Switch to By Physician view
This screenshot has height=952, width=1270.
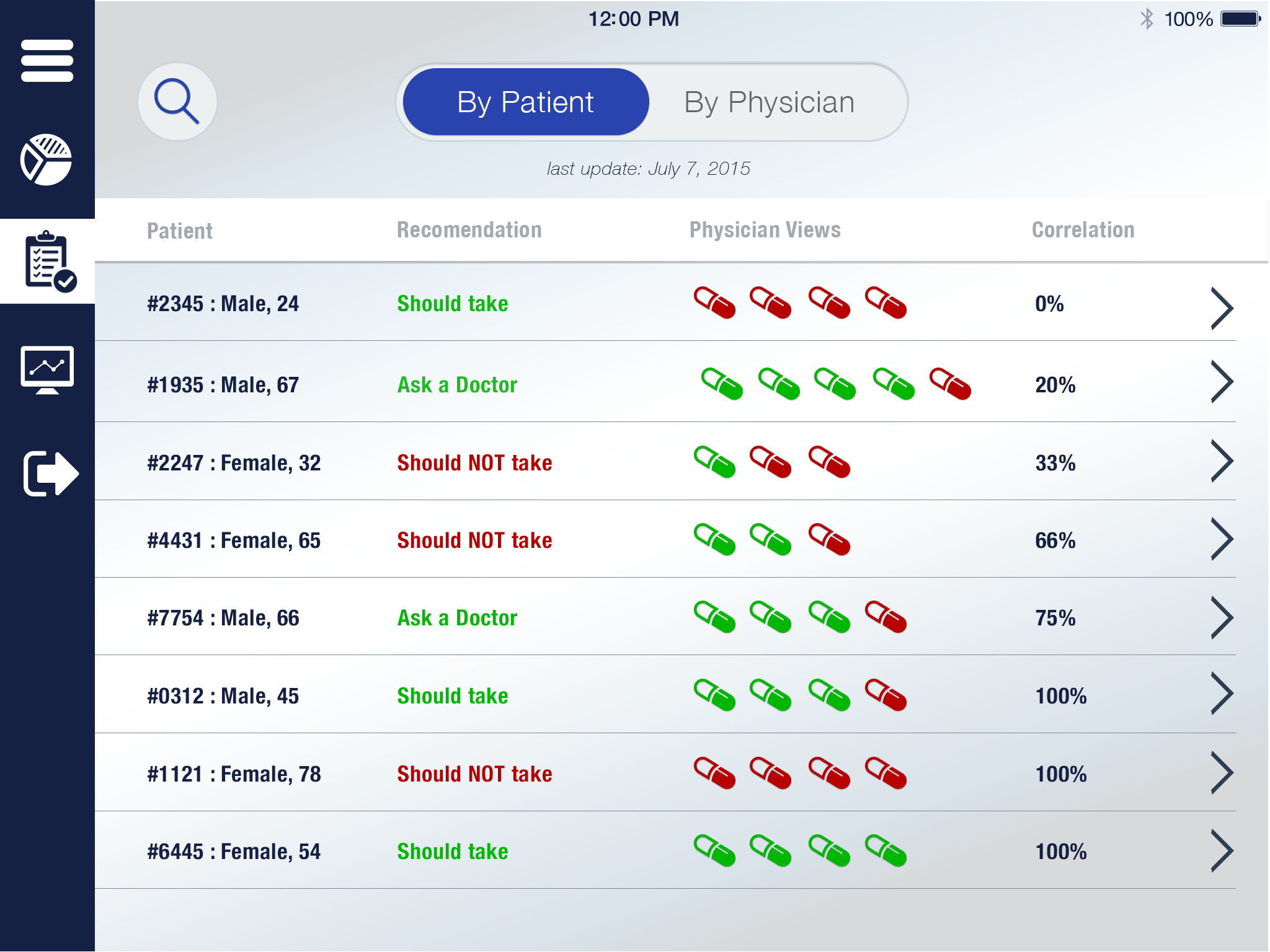click(x=769, y=102)
